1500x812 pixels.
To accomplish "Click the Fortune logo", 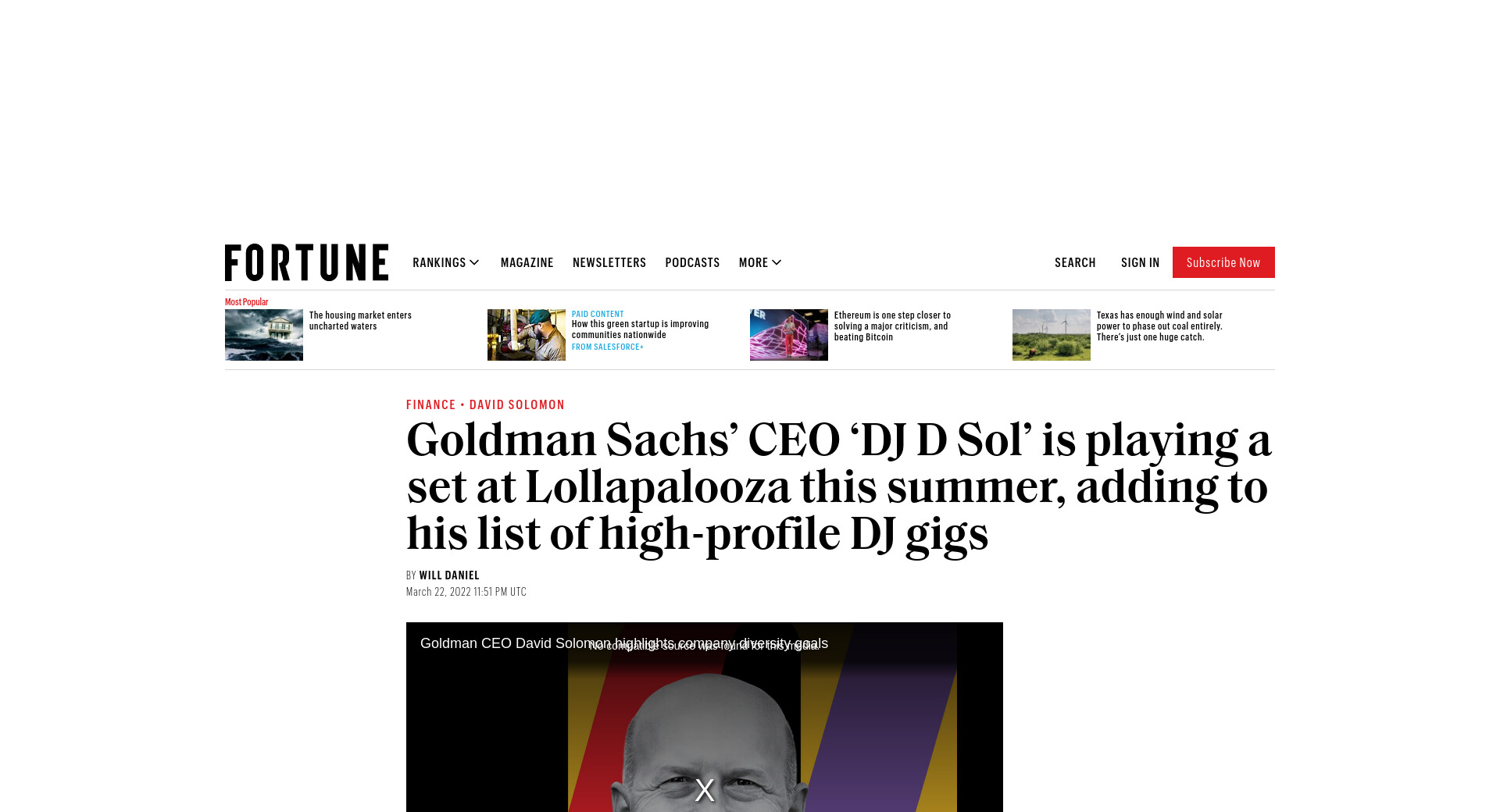I will [x=306, y=262].
